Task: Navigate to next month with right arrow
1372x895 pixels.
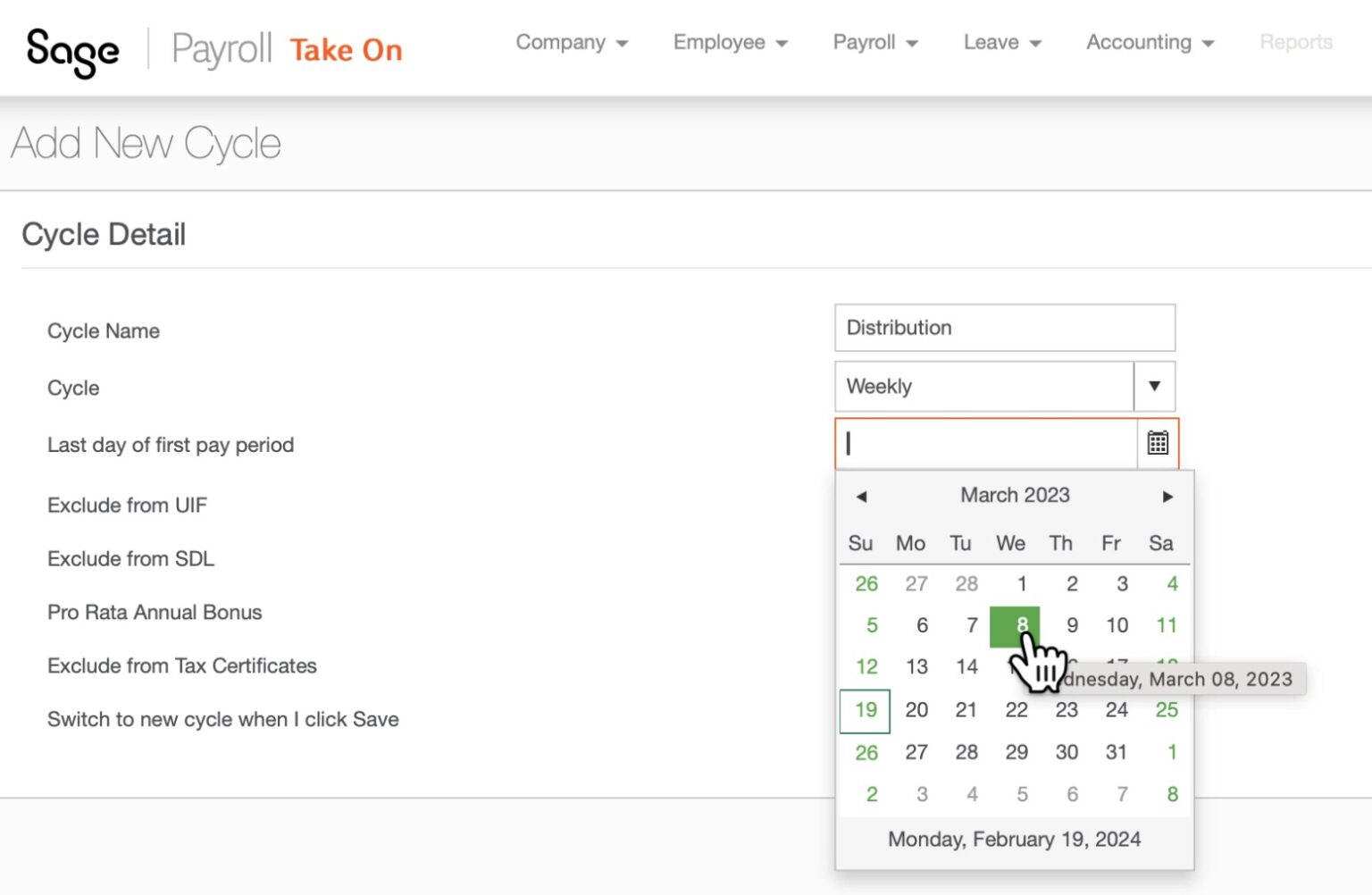Action: tap(1168, 496)
